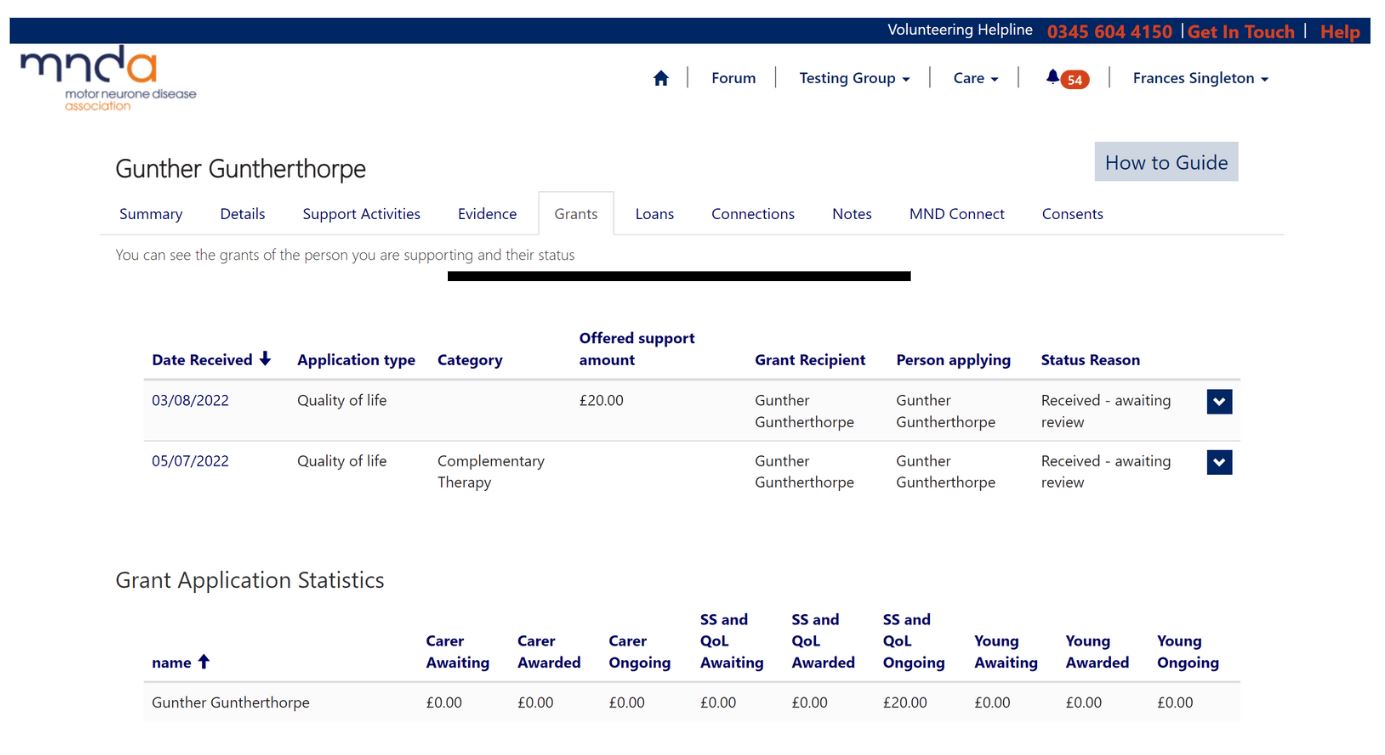Open the 05/07/2022 grant date link
Viewport: 1385px width, 755px height.
point(190,461)
